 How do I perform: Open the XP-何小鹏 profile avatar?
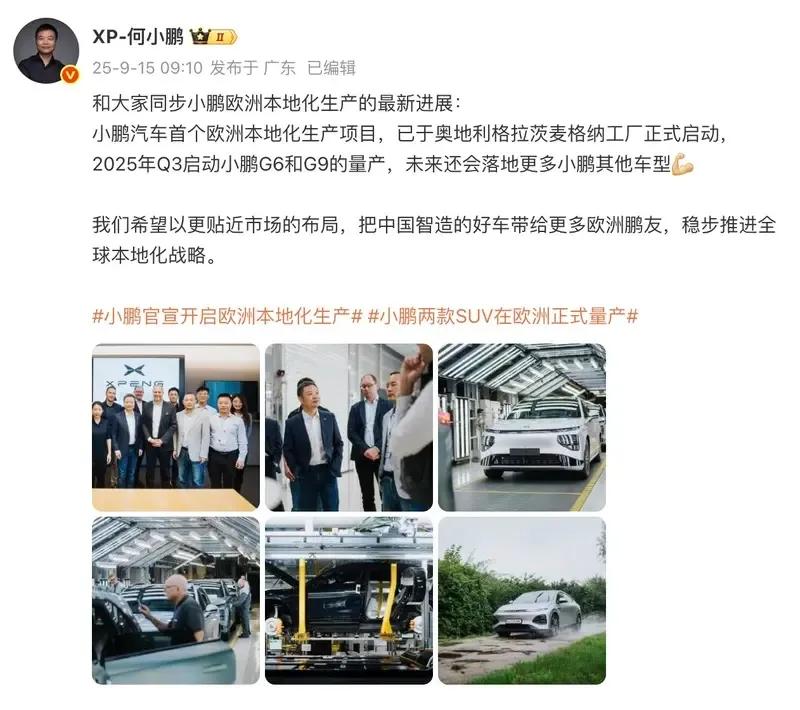46,51
